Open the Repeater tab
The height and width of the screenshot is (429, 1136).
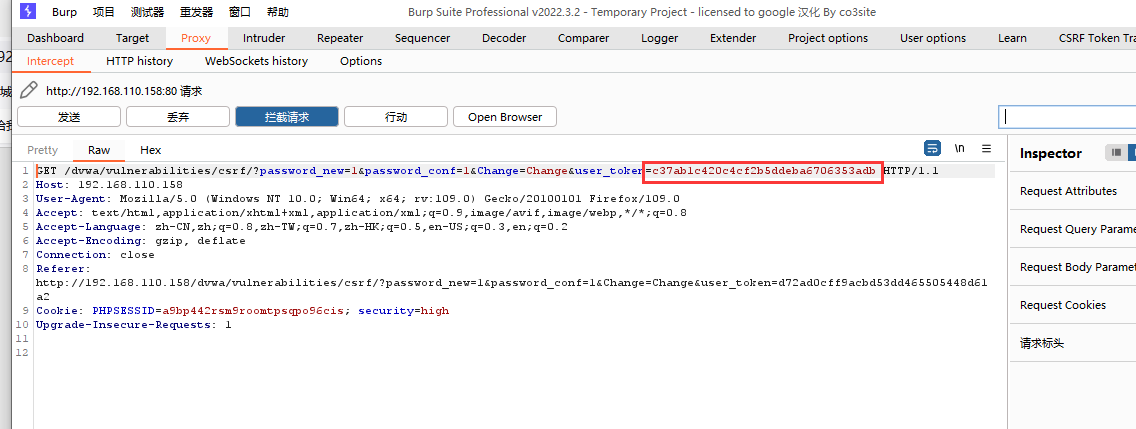tap(340, 38)
